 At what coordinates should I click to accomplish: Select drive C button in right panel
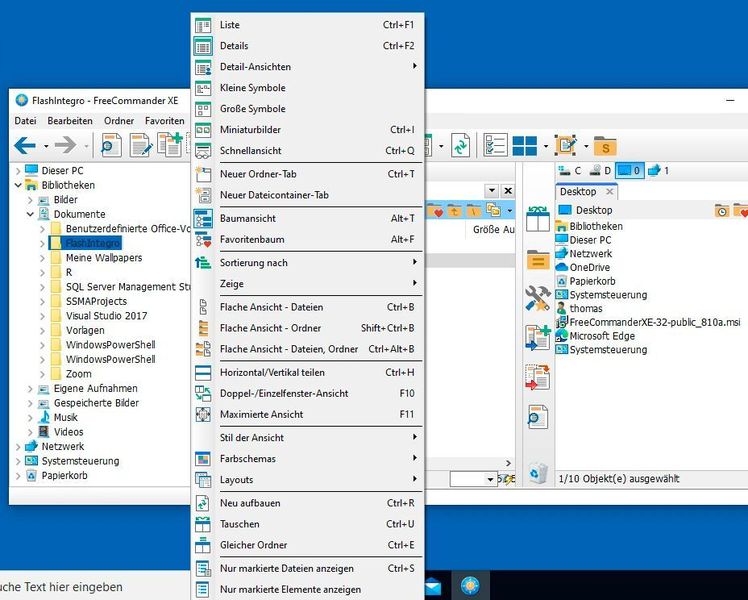pos(570,170)
